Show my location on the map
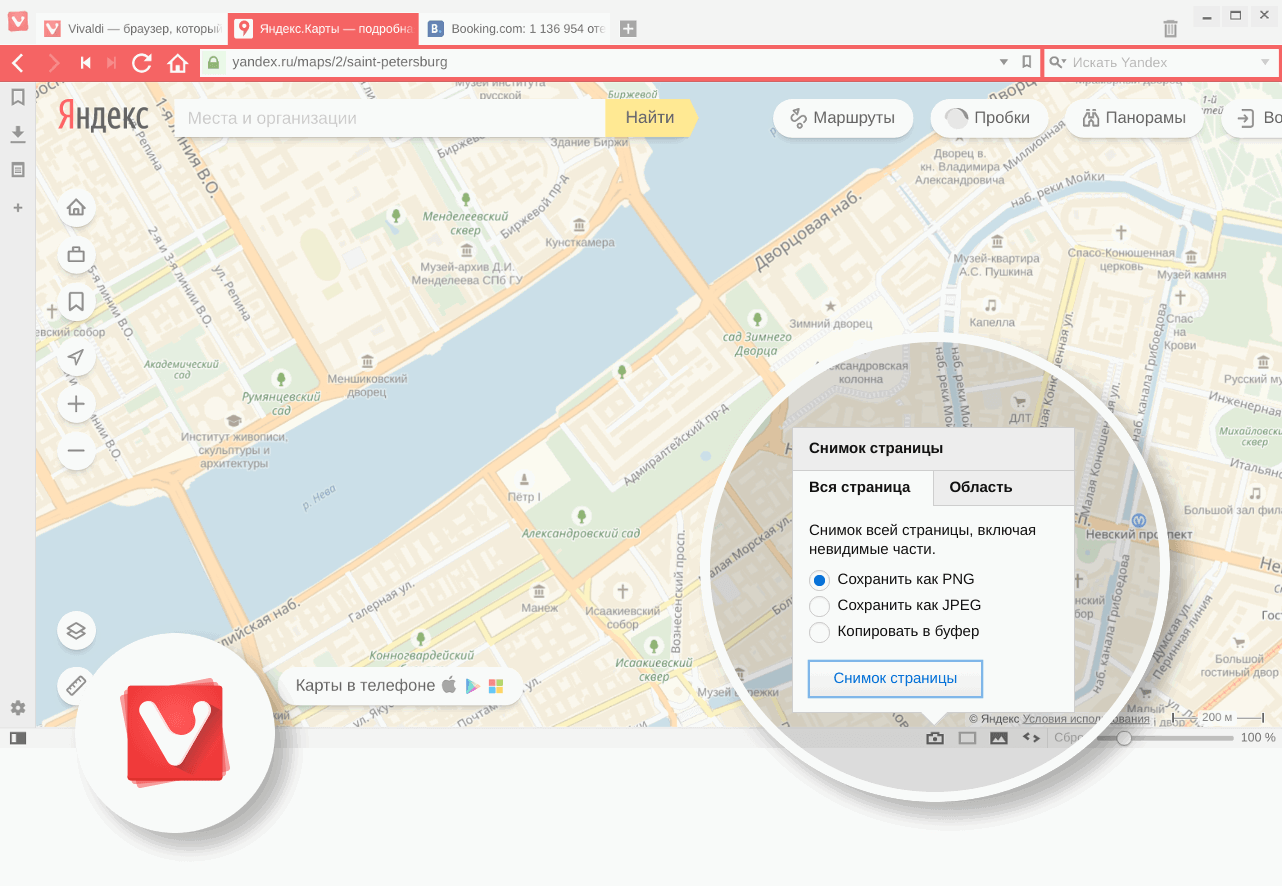 click(x=76, y=358)
